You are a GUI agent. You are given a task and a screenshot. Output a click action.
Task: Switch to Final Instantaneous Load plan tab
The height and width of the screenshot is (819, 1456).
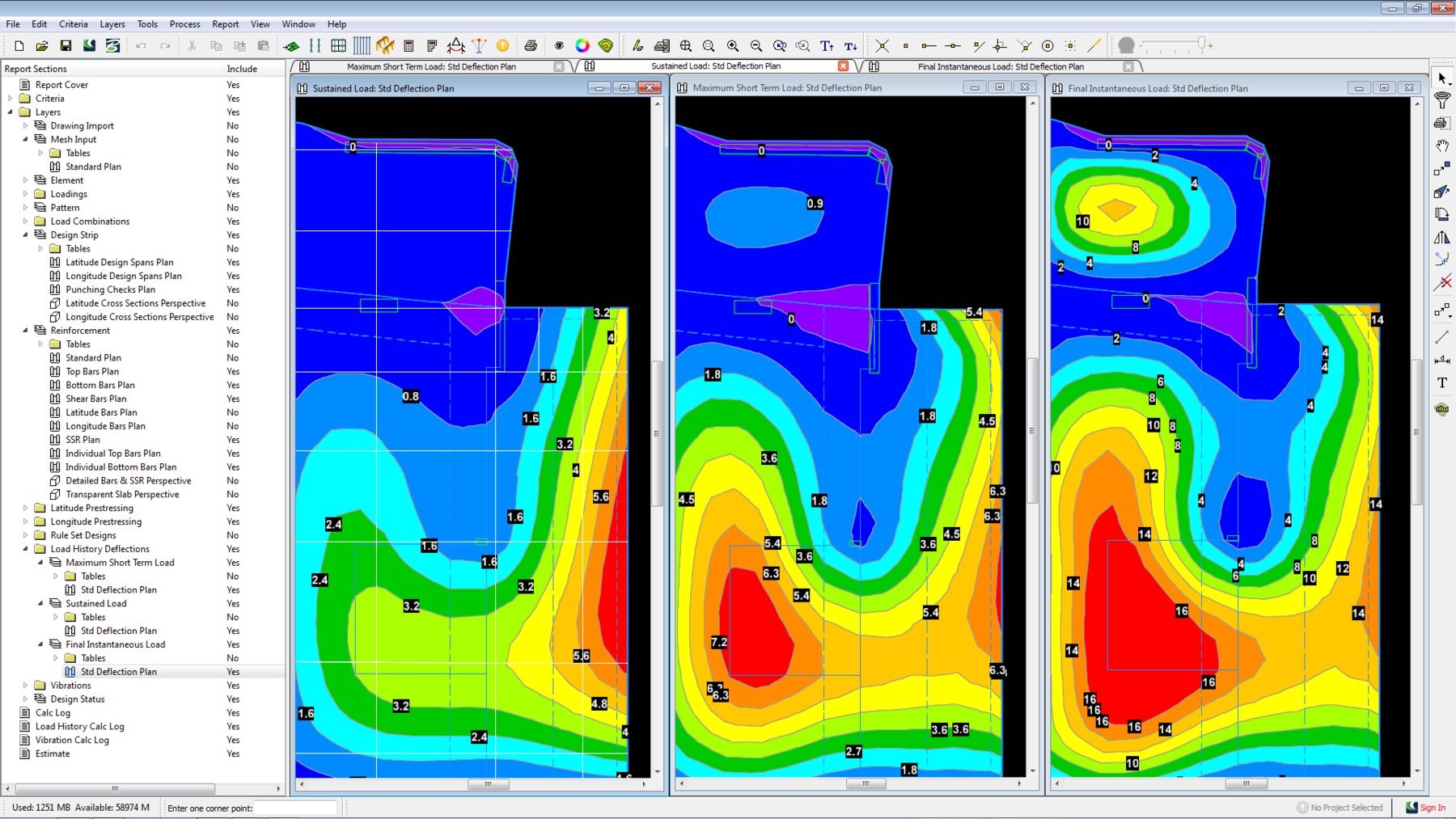[1001, 67]
